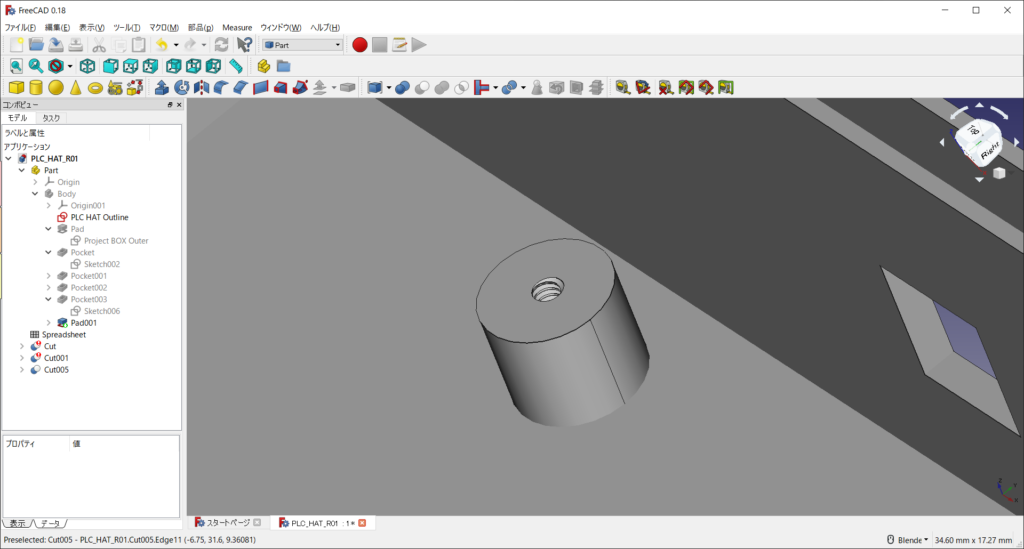
Task: Click the cone primitive icon
Action: pyautogui.click(x=75, y=87)
